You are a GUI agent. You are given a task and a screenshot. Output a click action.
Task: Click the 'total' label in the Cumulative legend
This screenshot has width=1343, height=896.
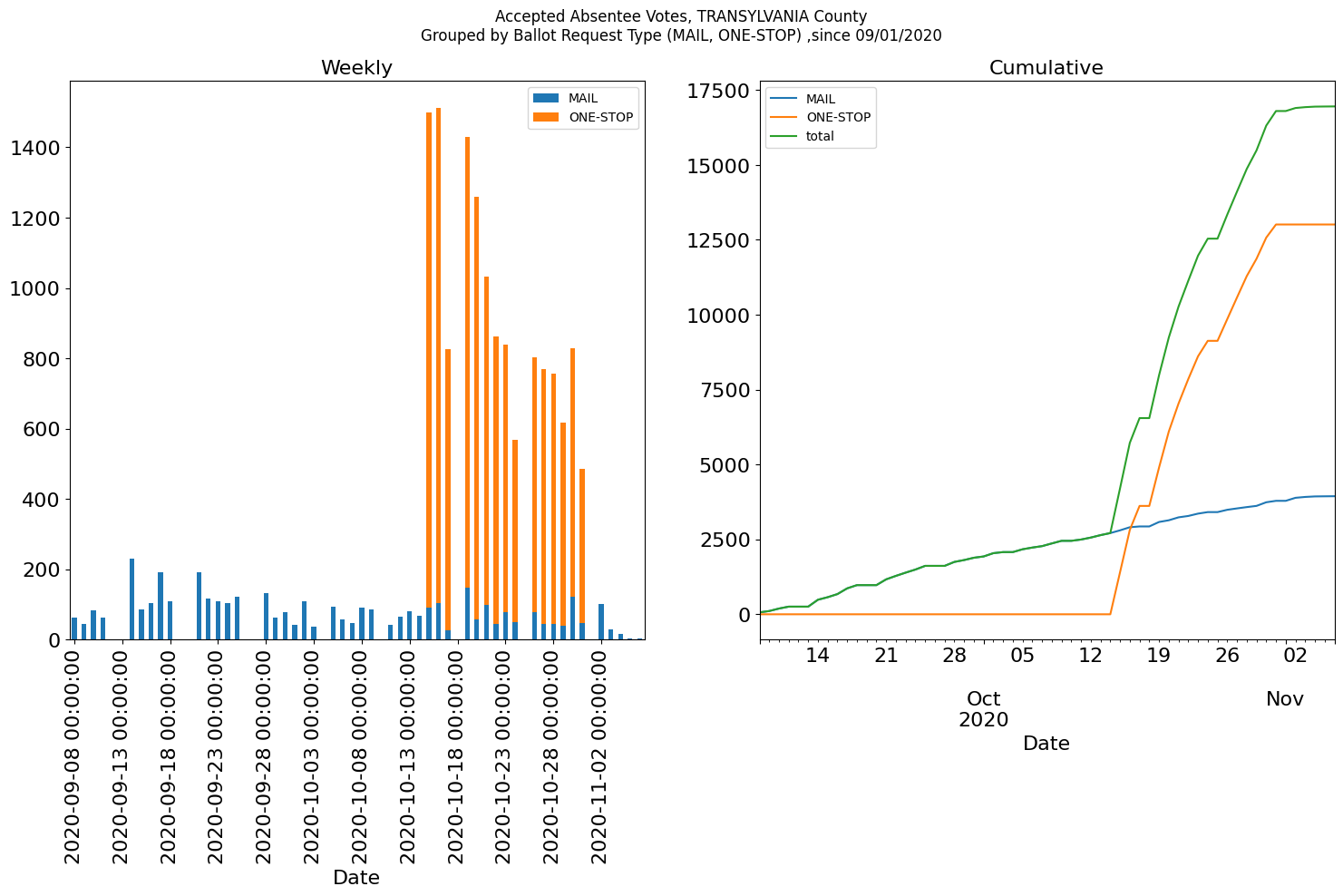(x=820, y=137)
